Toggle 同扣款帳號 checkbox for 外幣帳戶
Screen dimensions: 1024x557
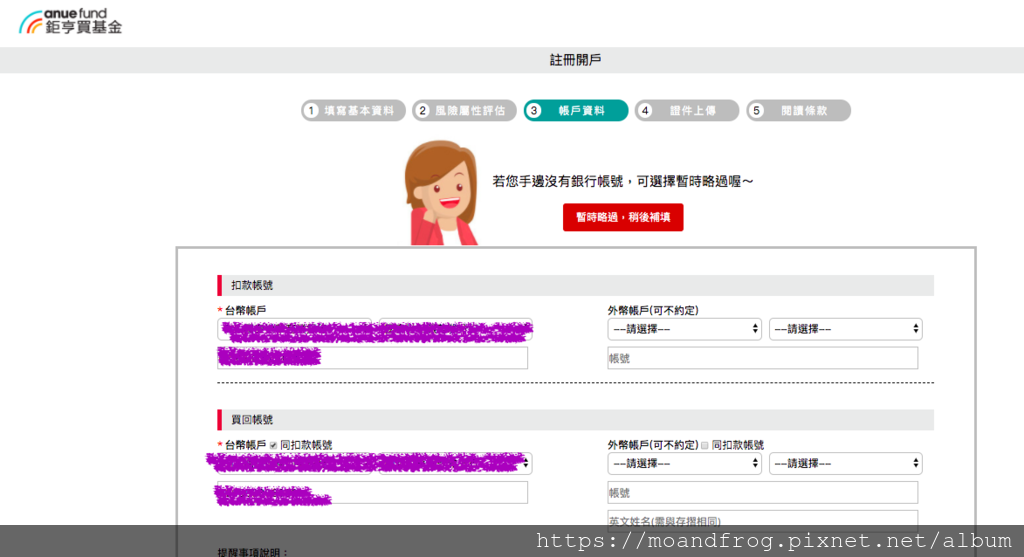(x=705, y=445)
